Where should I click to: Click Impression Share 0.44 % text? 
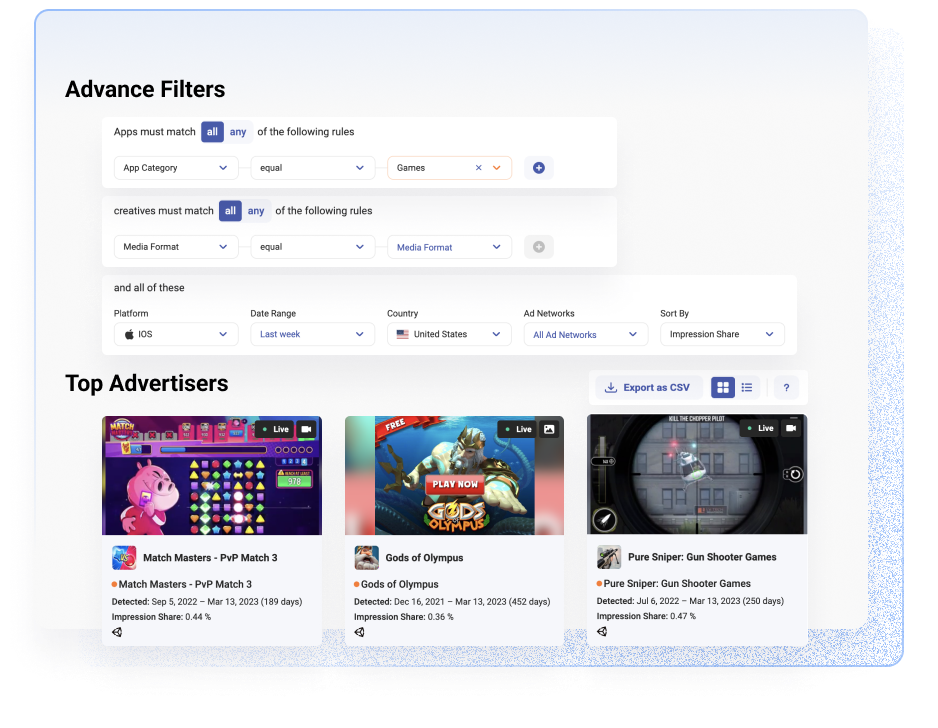click(x=161, y=617)
